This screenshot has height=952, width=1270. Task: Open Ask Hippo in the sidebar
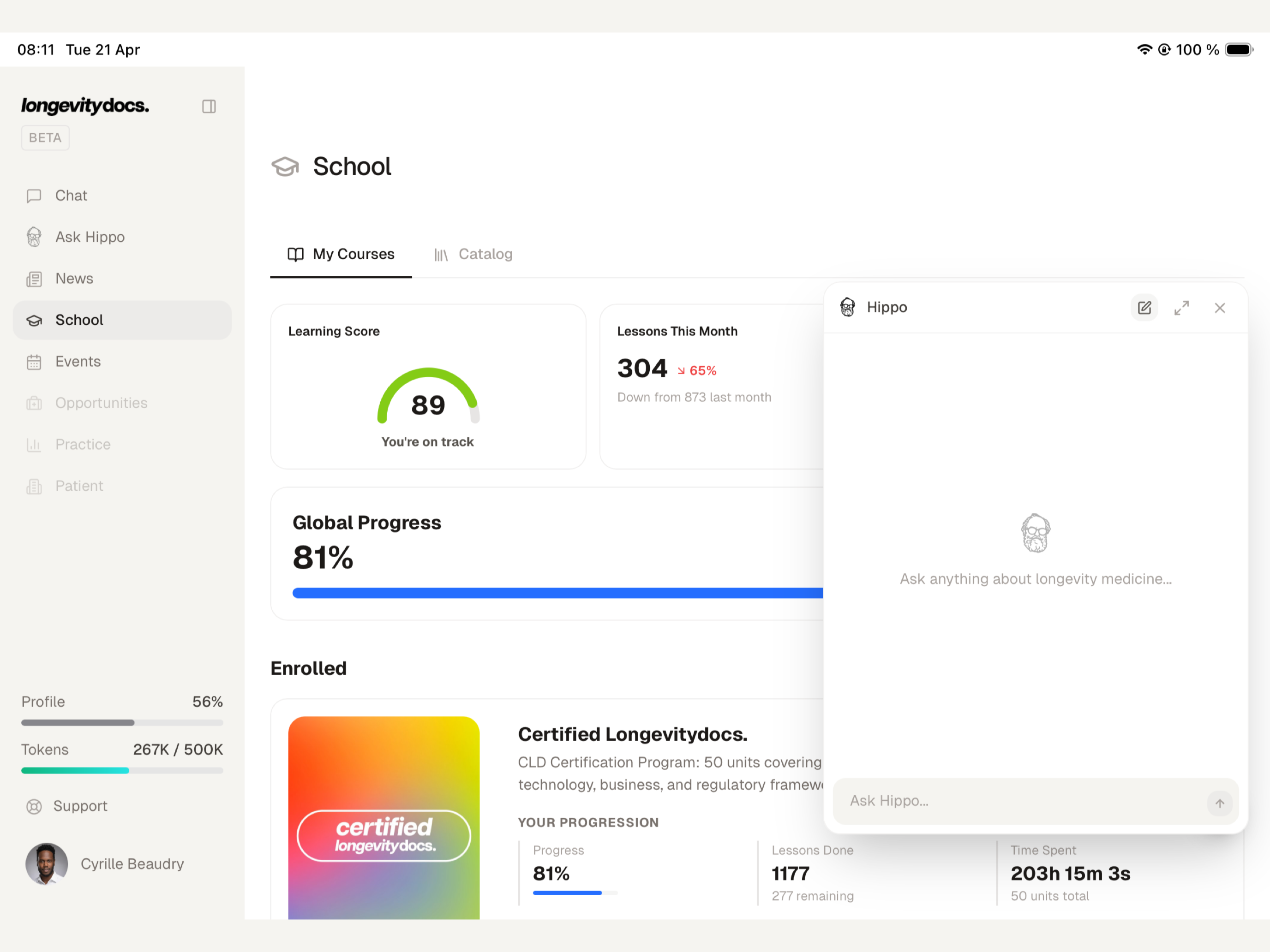tap(122, 237)
